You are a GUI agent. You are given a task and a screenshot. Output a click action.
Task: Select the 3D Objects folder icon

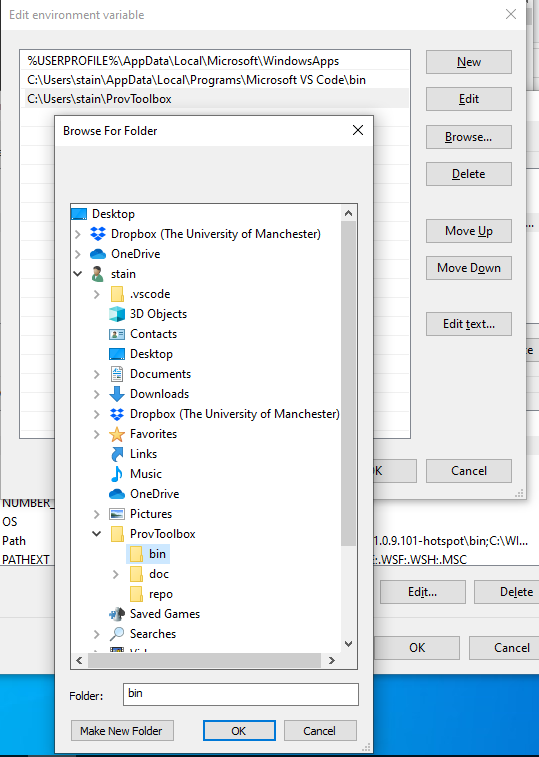pos(117,314)
